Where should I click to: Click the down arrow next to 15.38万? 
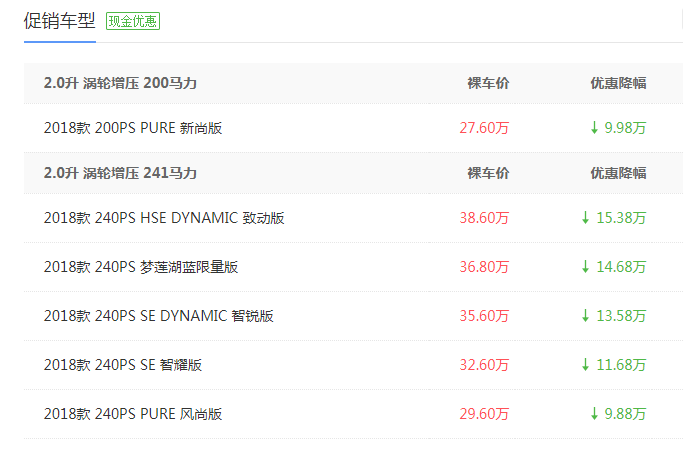point(585,218)
